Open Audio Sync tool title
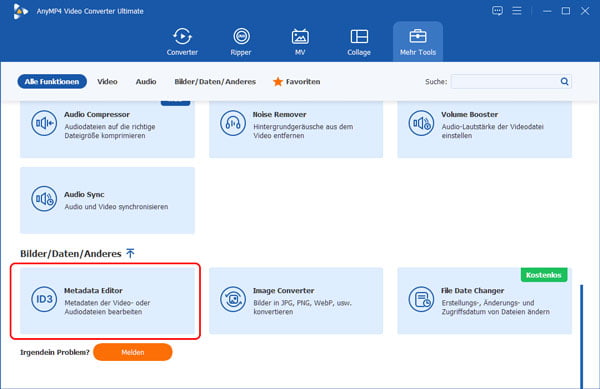 (84, 194)
